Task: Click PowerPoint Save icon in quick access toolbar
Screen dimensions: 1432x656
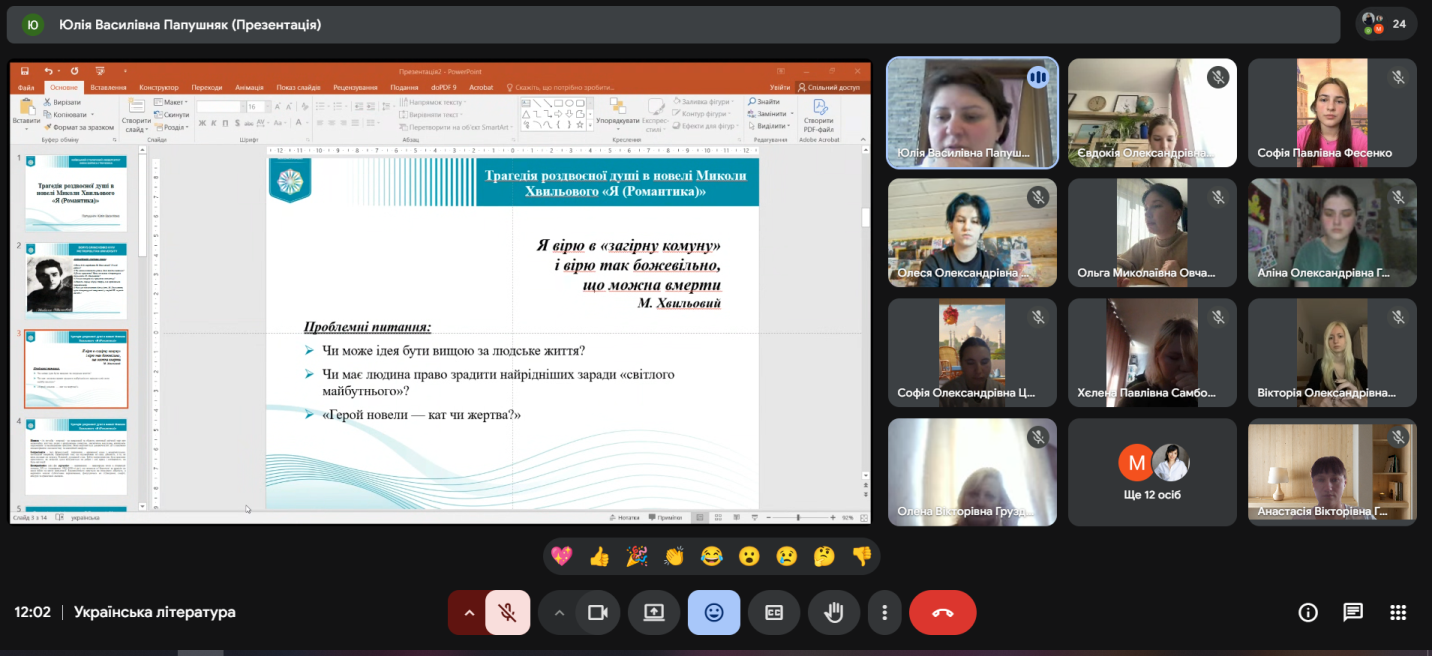Action: click(x=25, y=72)
